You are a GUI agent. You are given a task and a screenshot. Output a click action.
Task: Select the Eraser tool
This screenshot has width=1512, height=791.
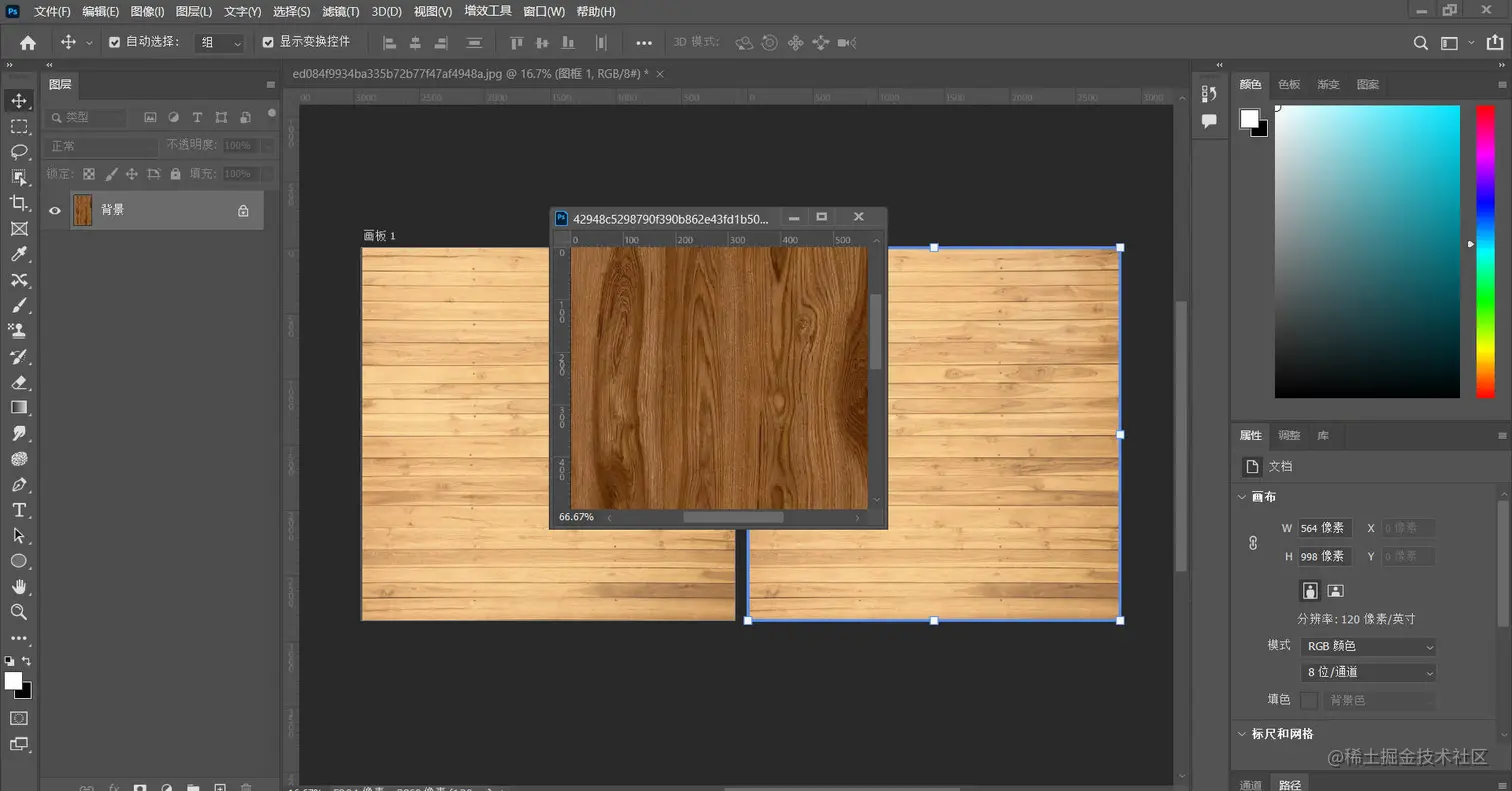tap(19, 382)
